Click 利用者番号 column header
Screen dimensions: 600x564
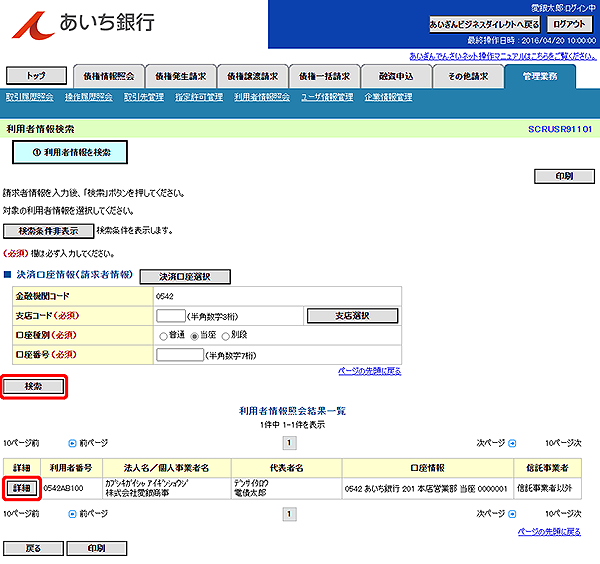tap(71, 468)
